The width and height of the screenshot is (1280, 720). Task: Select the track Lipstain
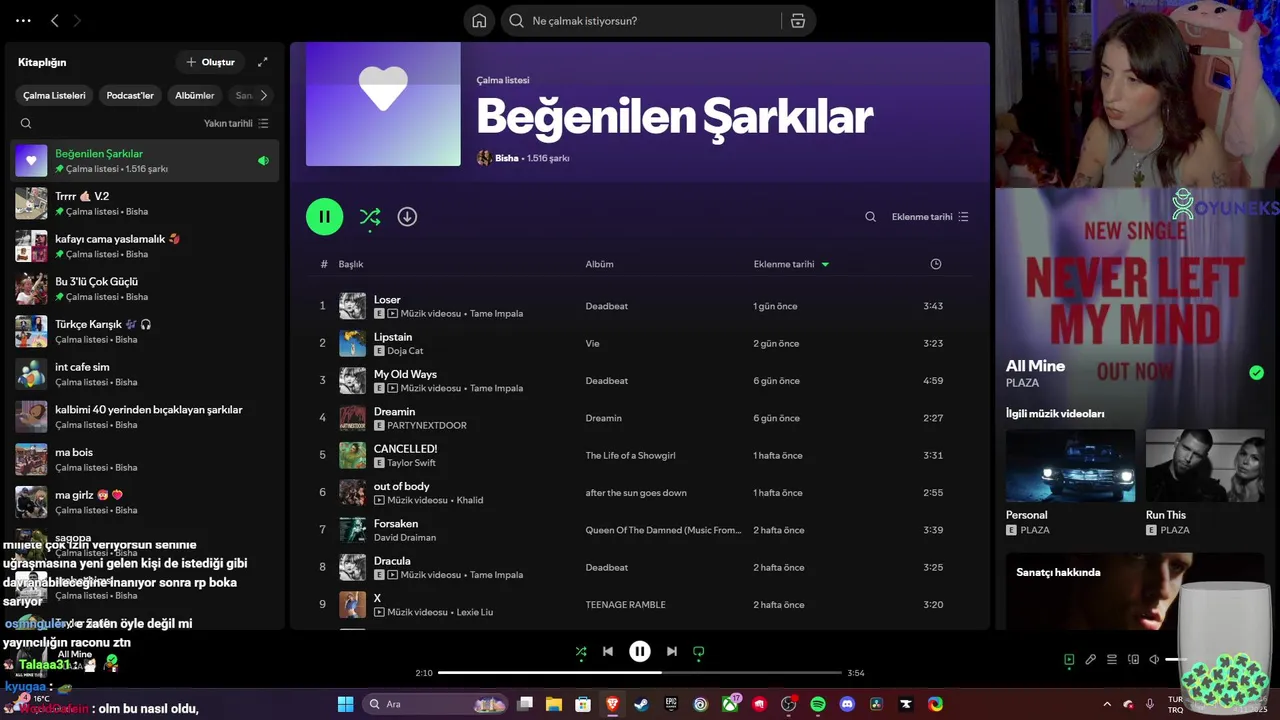tap(393, 337)
